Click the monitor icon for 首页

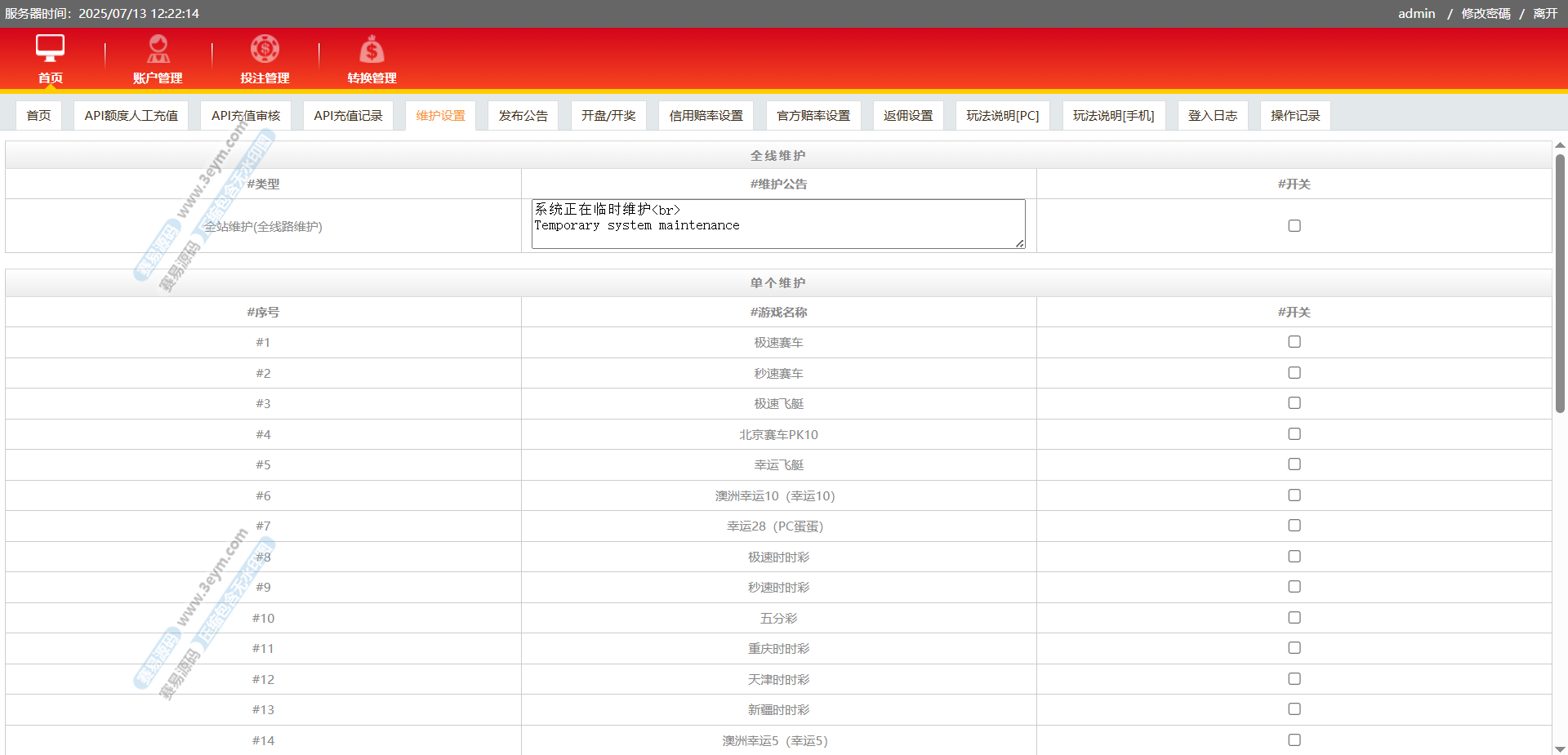point(50,49)
